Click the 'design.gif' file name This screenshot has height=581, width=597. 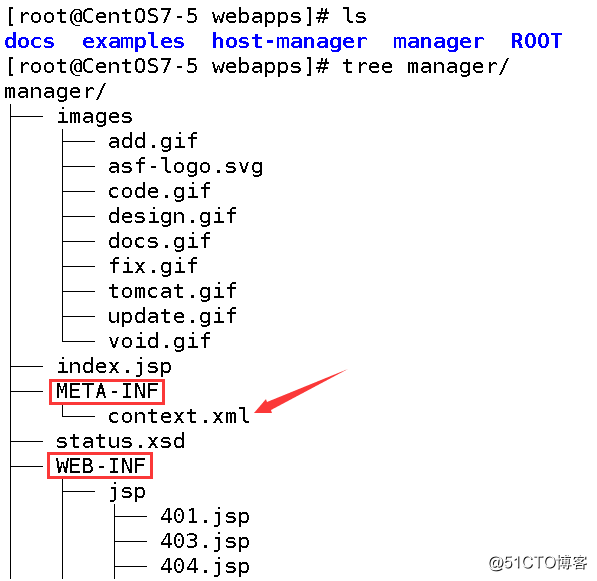(172, 217)
